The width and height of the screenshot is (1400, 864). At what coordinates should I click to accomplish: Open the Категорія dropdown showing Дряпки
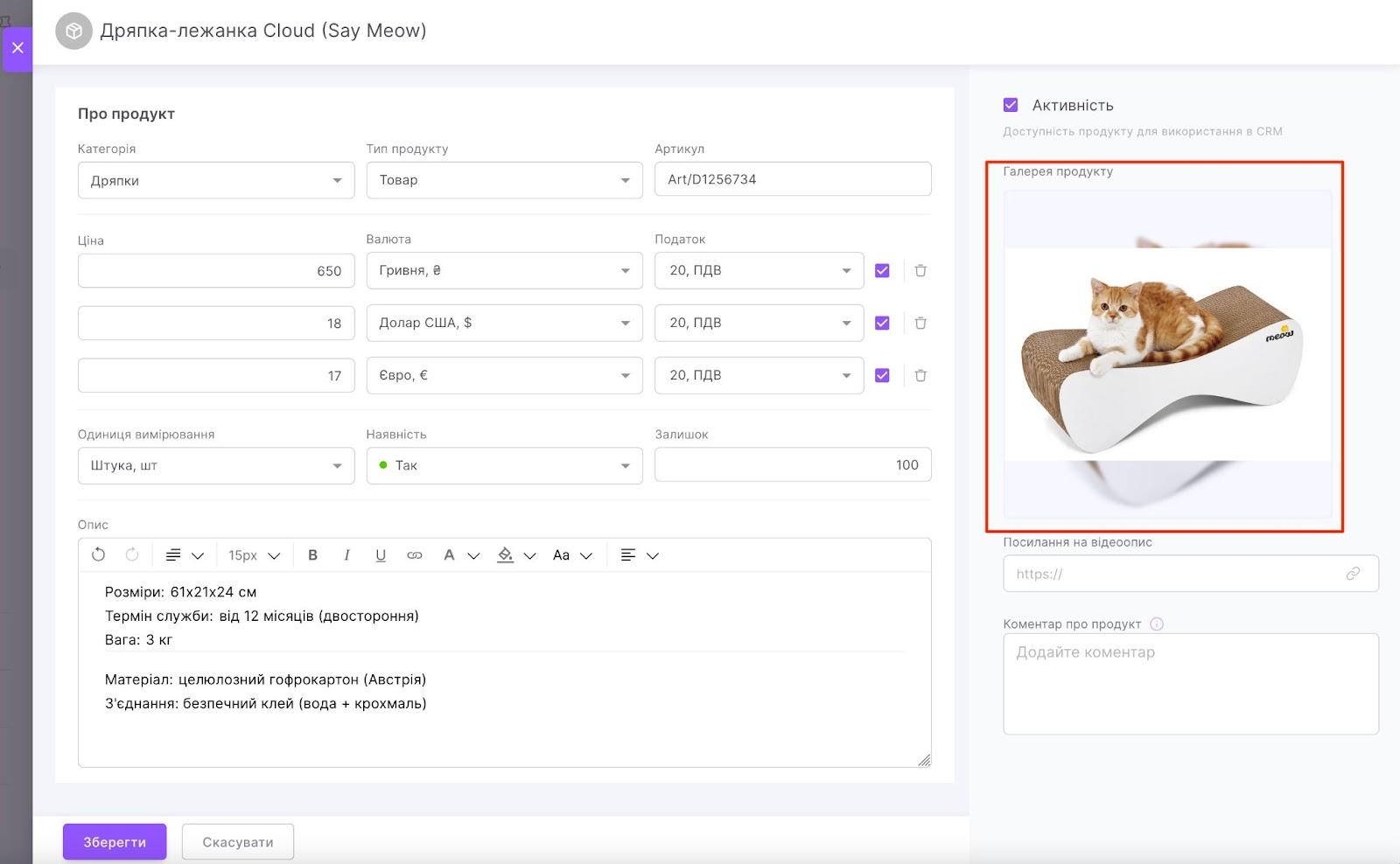[215, 180]
